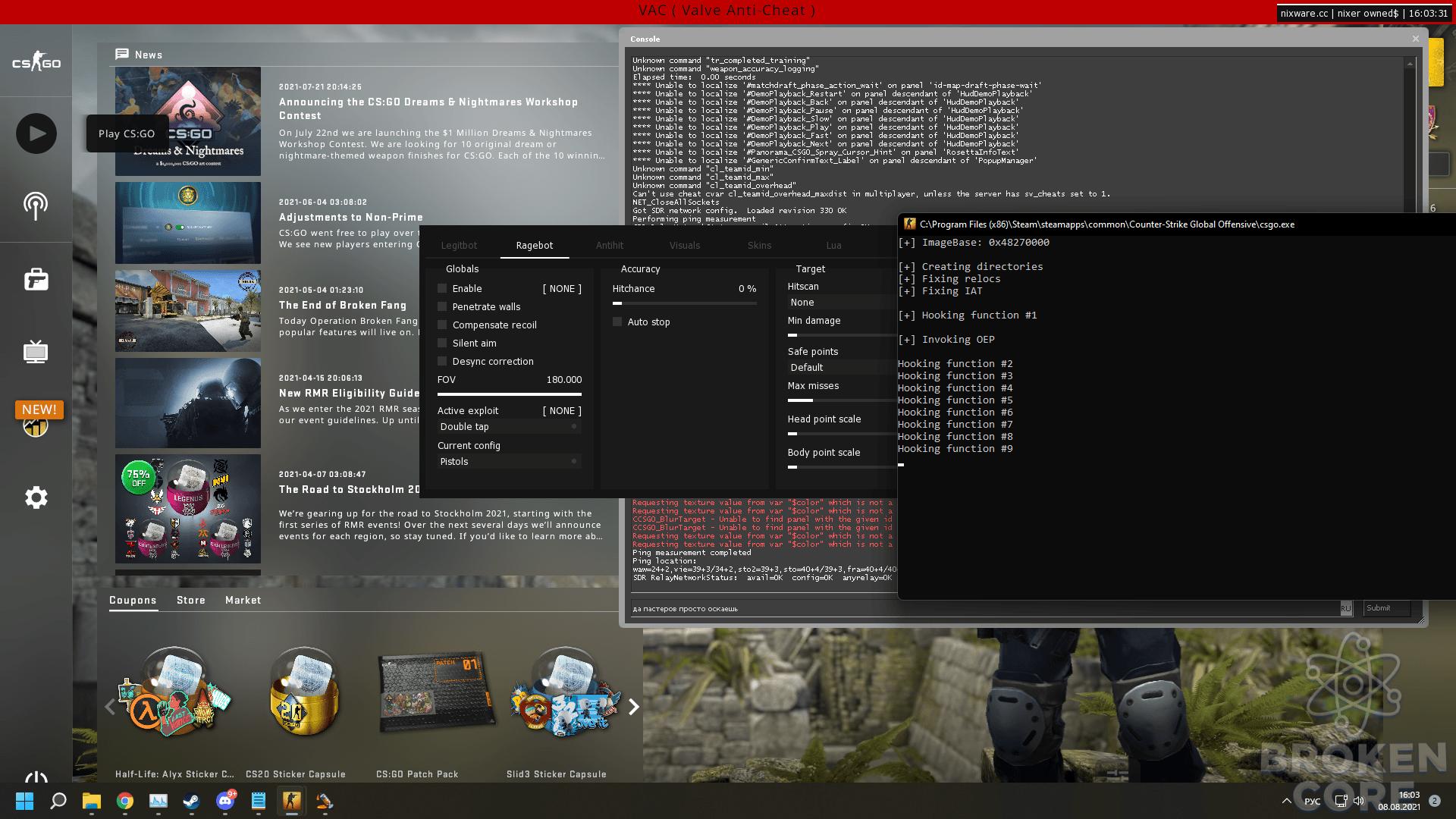Switch to the Legitbot tab
This screenshot has width=1456, height=819.
[x=459, y=246]
